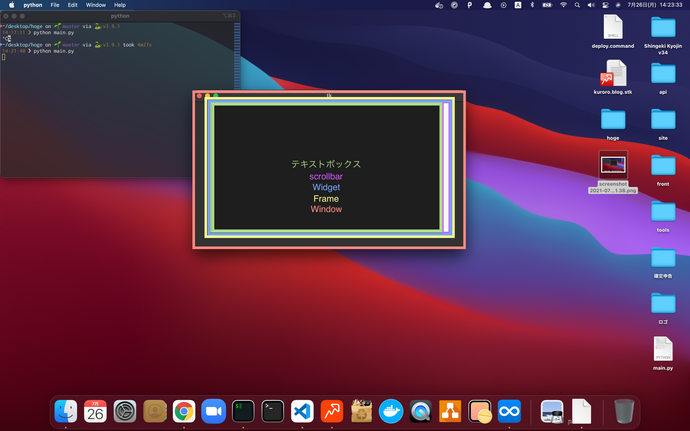Click inside the tk window text box
Viewport: 690px width, 431px height.
tap(327, 167)
